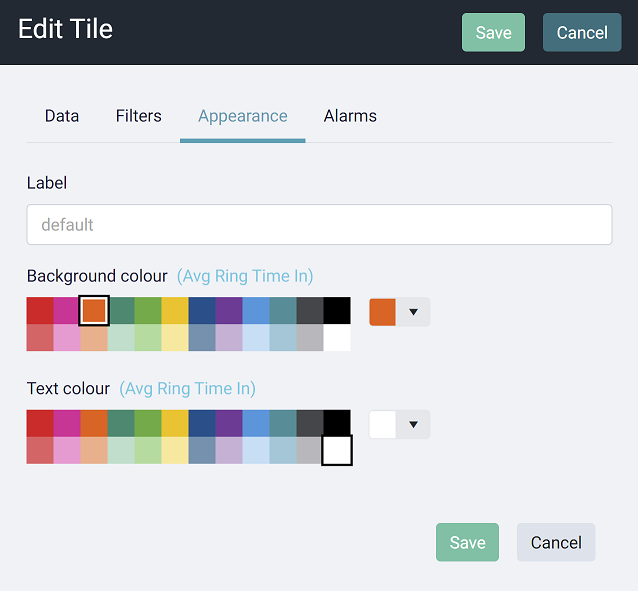
Task: Choose the magenta text colour swatch
Action: (x=67, y=423)
